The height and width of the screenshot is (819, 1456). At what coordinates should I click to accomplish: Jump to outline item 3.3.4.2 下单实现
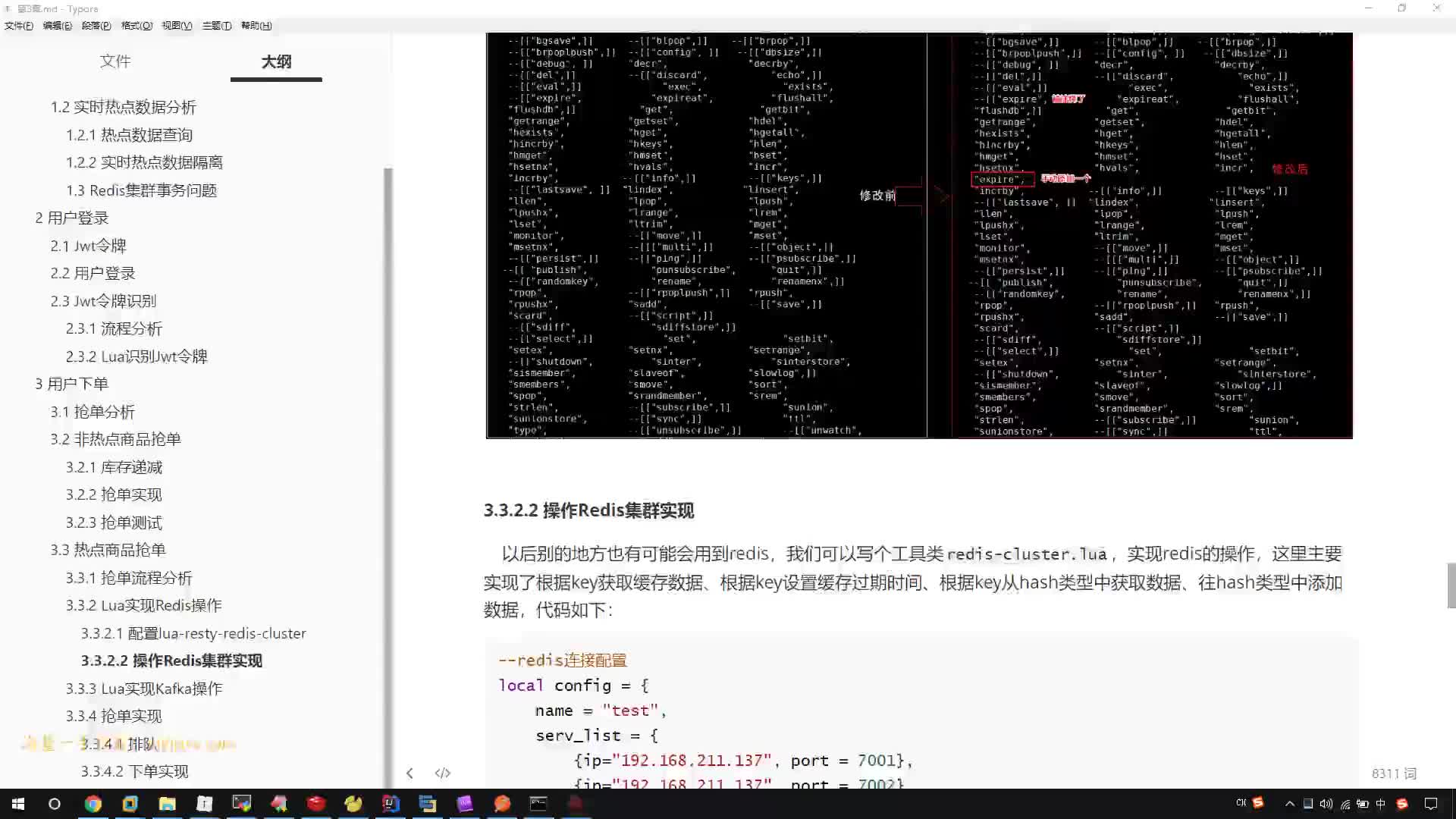(134, 771)
